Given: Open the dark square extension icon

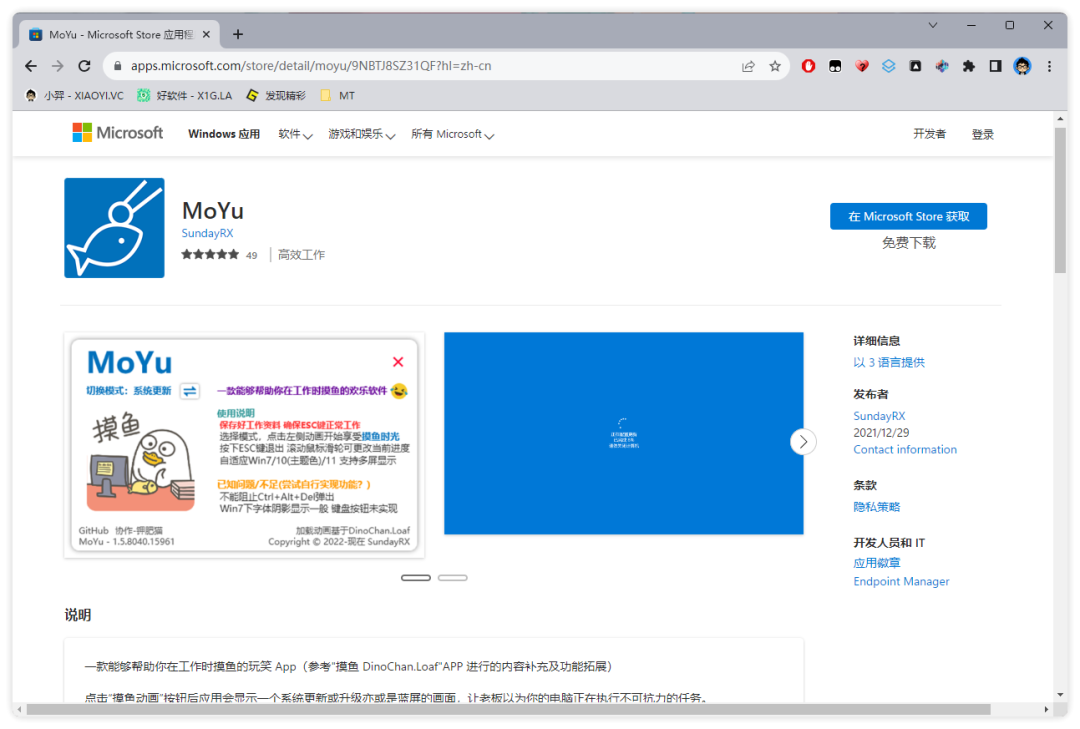Looking at the screenshot, I should (915, 66).
